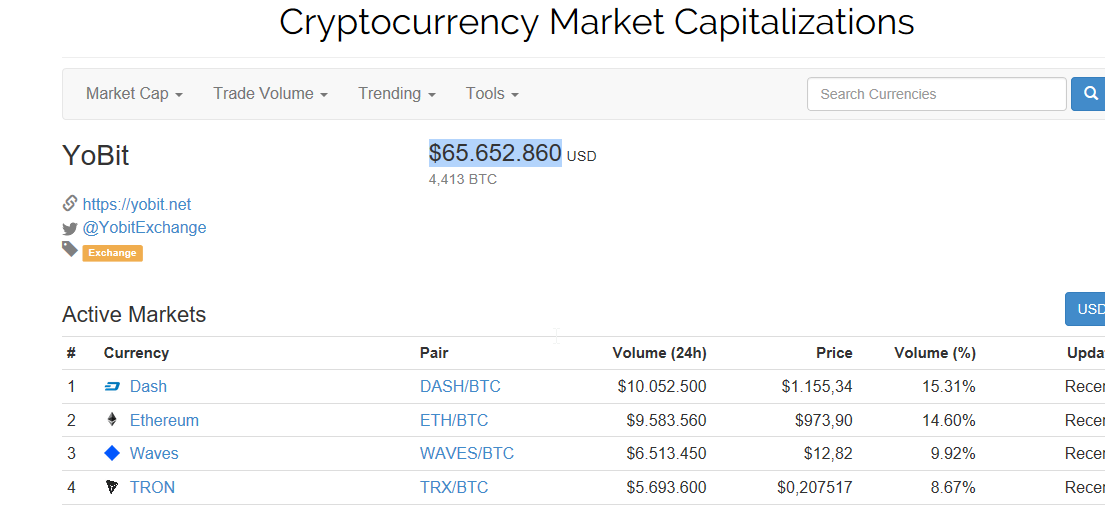This screenshot has height=510, width=1105.
Task: Go to the TRON currency page
Action: 152,487
